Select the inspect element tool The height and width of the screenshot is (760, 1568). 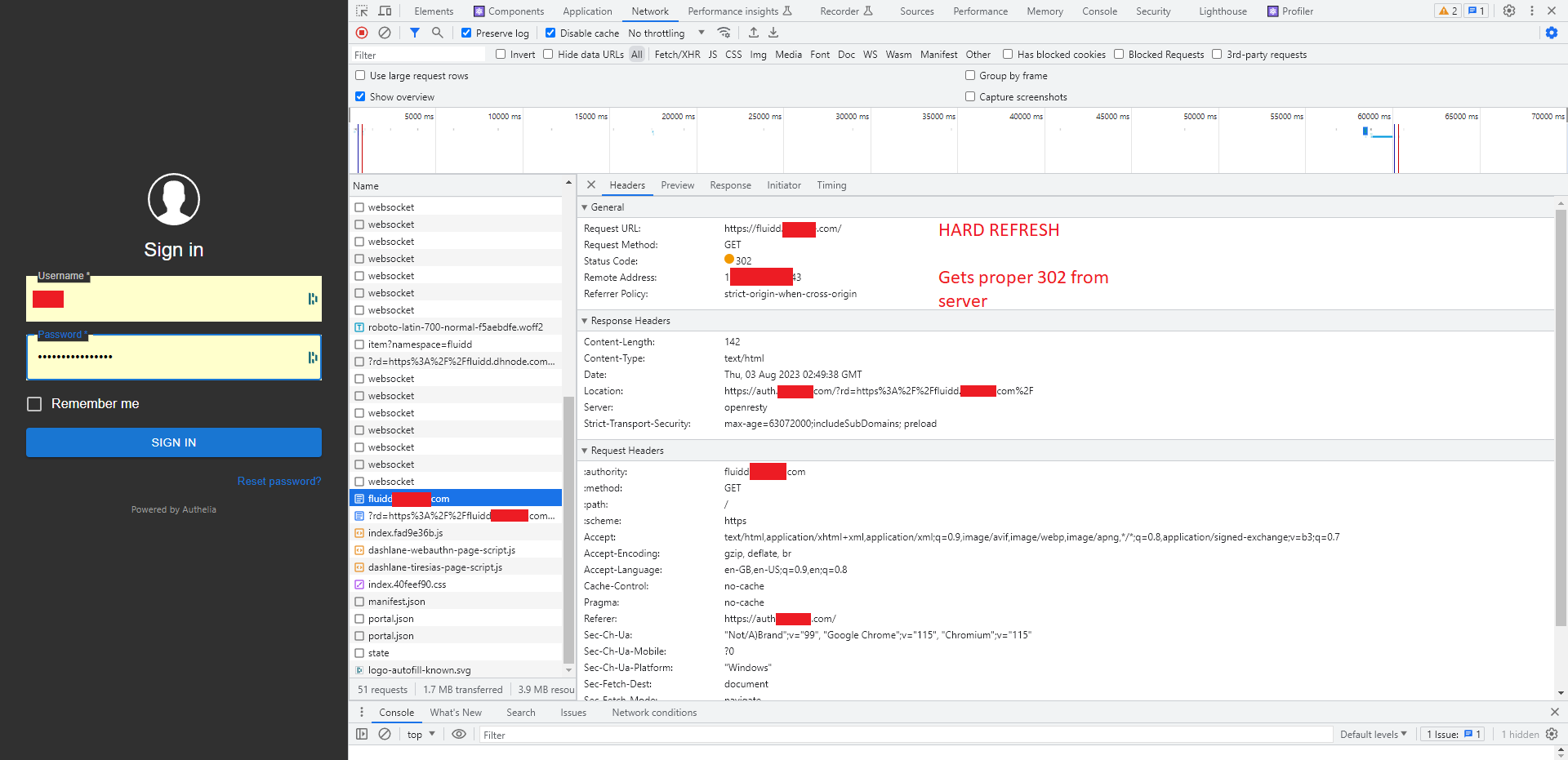pyautogui.click(x=360, y=11)
